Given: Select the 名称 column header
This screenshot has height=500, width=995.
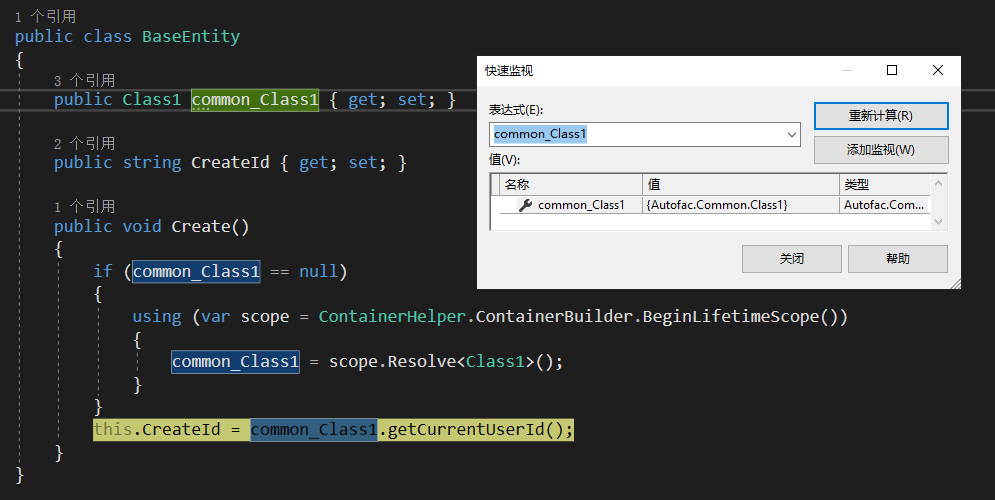Looking at the screenshot, I should click(x=570, y=184).
